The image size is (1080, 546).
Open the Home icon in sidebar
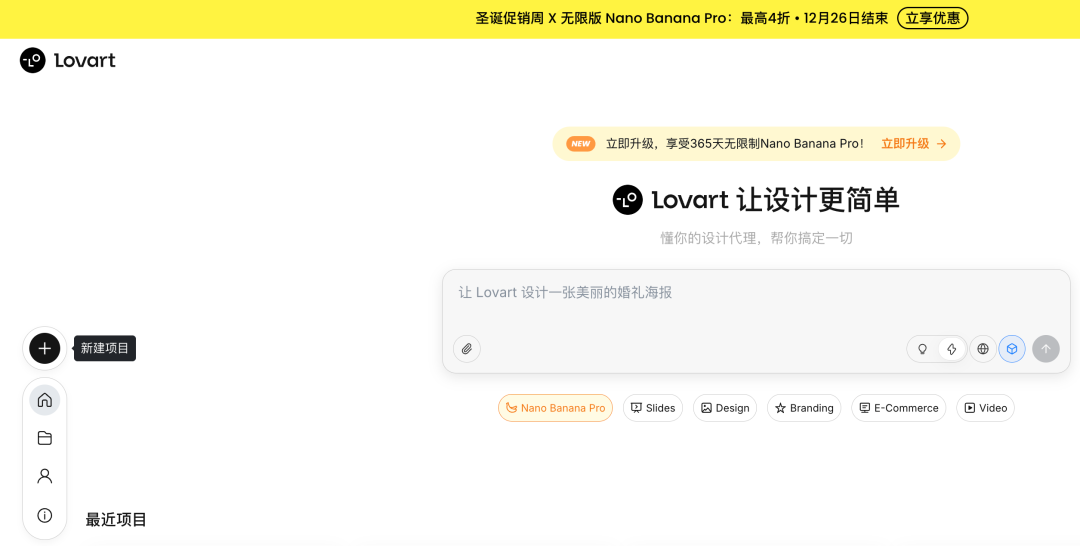[45, 399]
